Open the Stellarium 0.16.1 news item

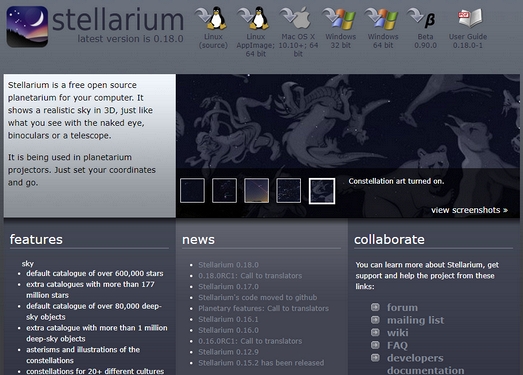click(x=228, y=319)
